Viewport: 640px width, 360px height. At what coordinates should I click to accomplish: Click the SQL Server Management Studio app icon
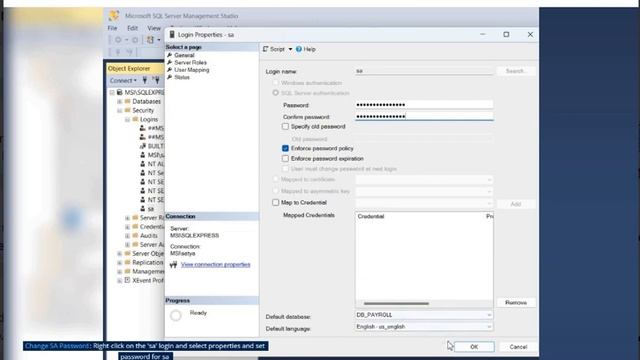pyautogui.click(x=114, y=16)
